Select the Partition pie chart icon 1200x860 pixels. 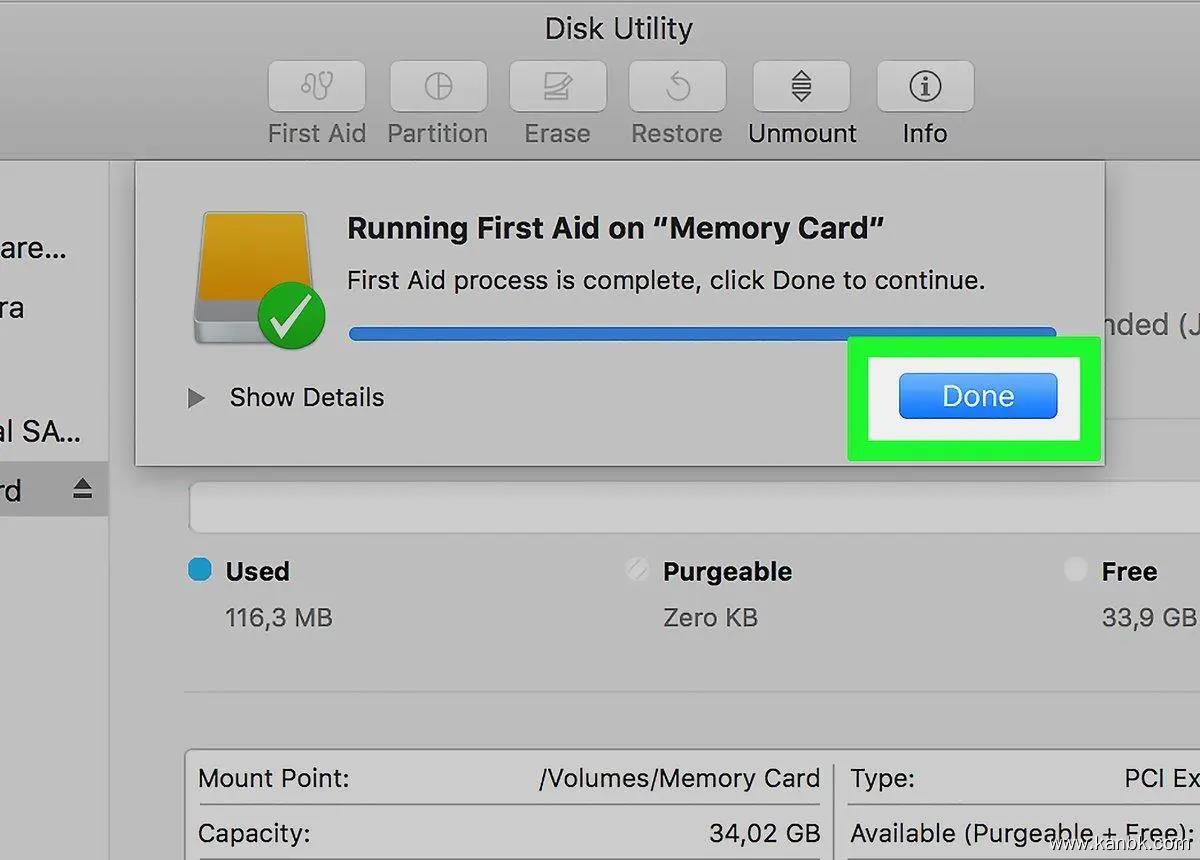click(438, 87)
